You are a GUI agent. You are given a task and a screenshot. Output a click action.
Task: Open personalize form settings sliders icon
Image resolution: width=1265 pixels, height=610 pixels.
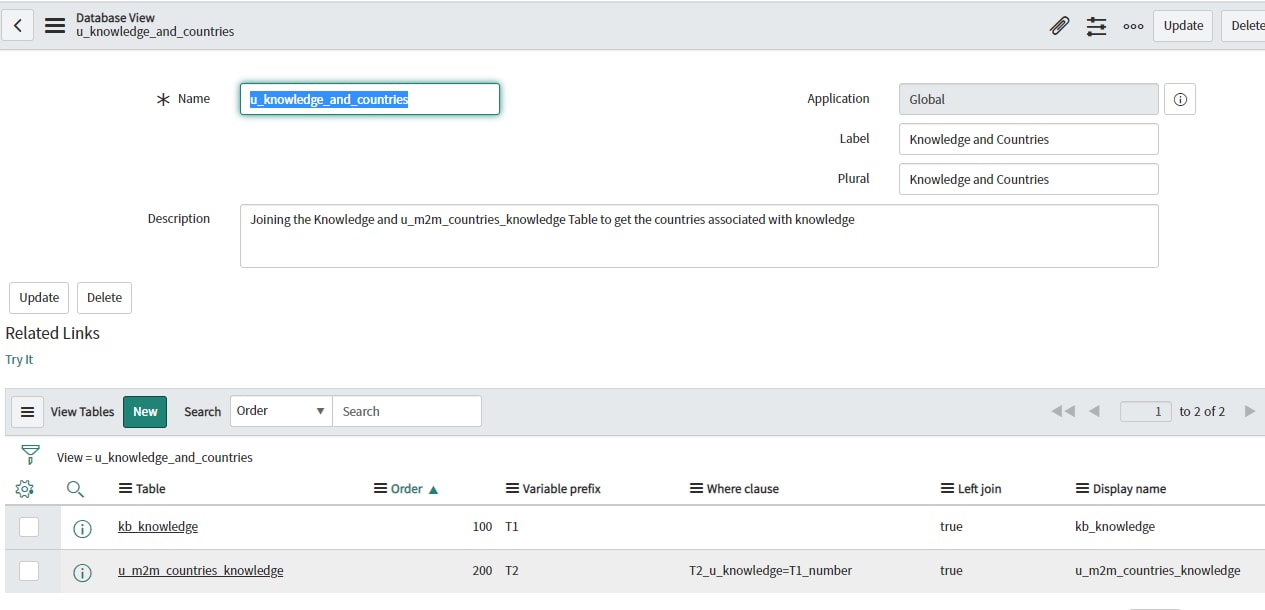(x=1097, y=26)
